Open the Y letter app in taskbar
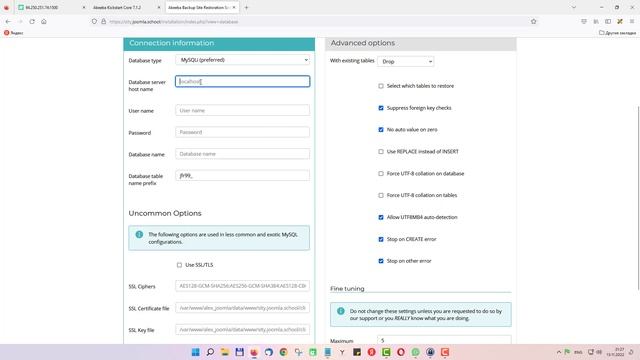The image size is (640, 360). [342, 352]
